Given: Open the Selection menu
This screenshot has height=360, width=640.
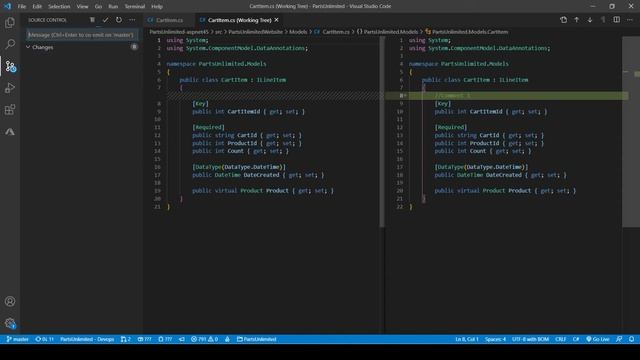Looking at the screenshot, I should [x=59, y=7].
